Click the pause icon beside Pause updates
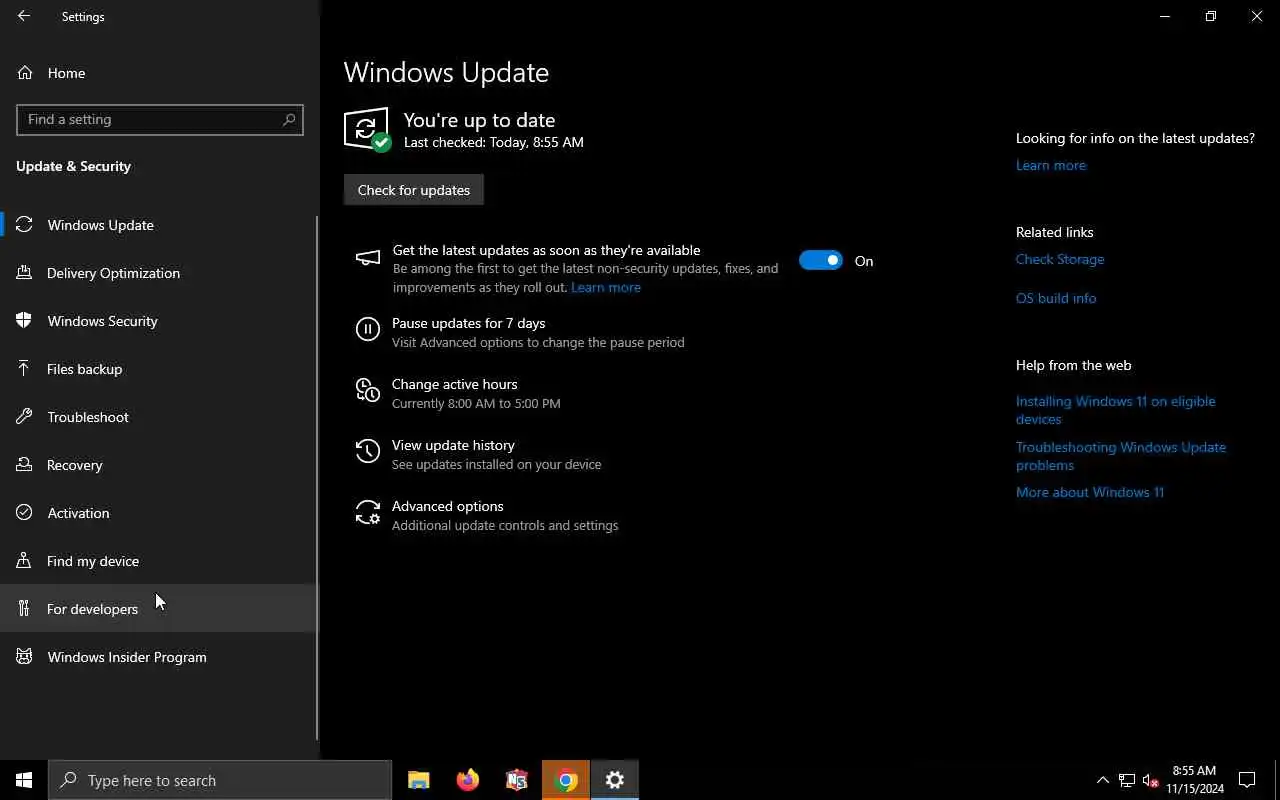This screenshot has width=1280, height=800. coord(368,329)
